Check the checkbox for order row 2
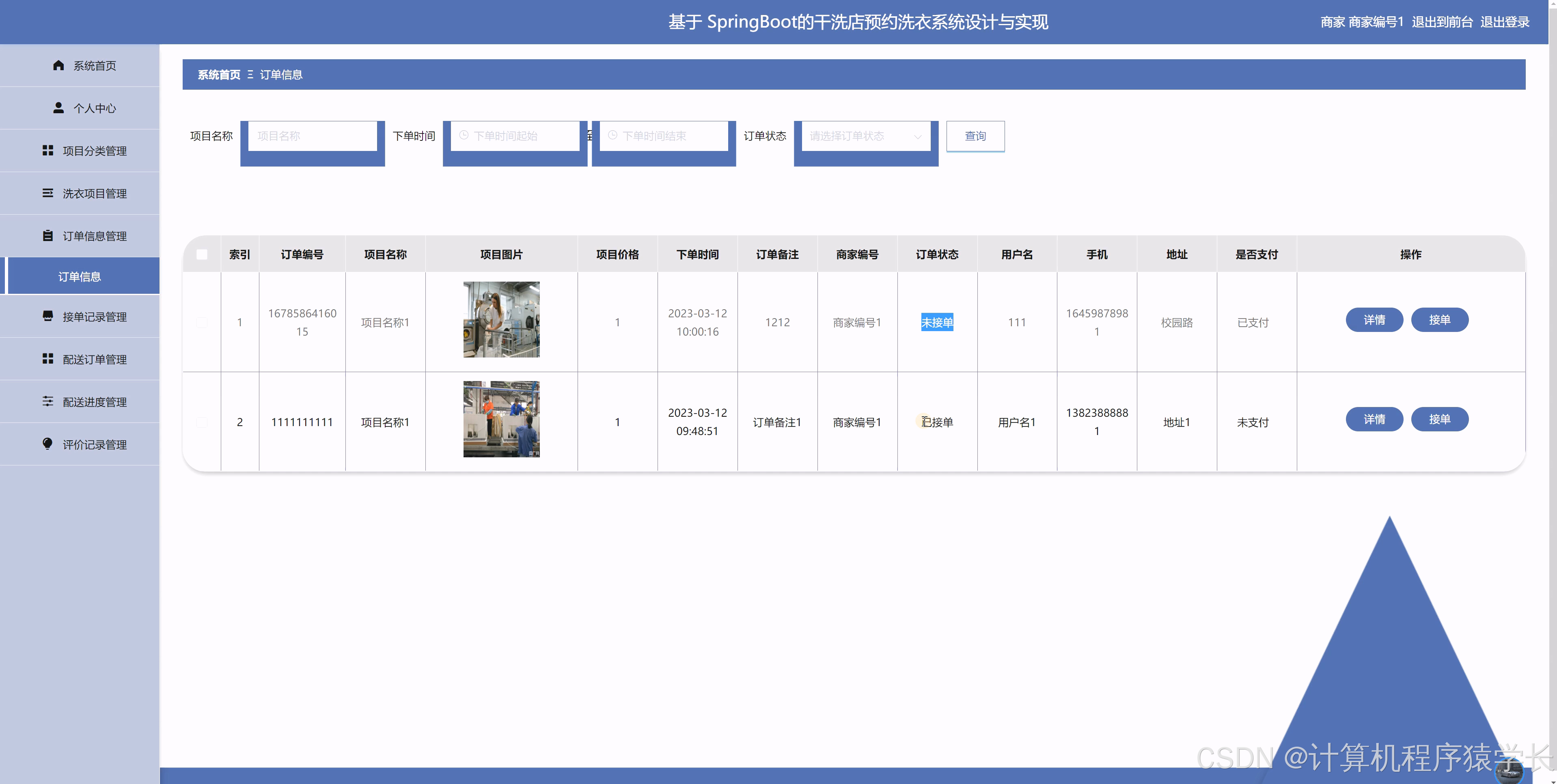1557x784 pixels. 202,422
